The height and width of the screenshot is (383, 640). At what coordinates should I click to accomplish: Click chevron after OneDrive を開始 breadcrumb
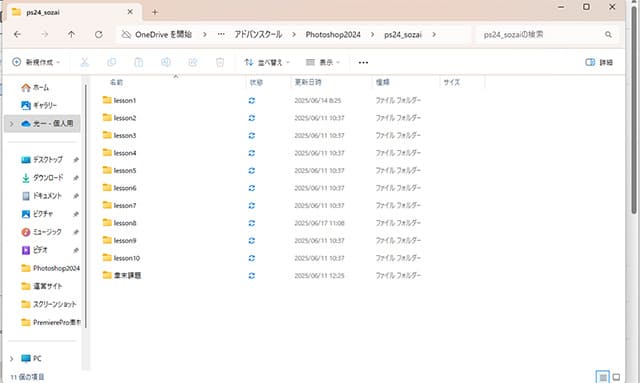coord(204,35)
